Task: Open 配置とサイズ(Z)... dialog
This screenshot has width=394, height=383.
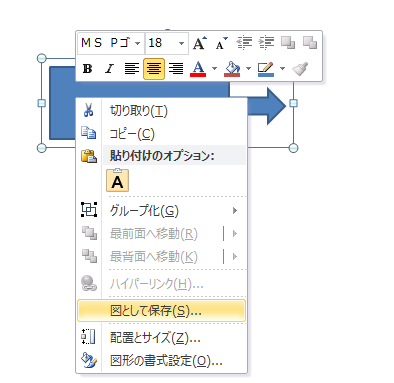Action: pyautogui.click(x=162, y=338)
